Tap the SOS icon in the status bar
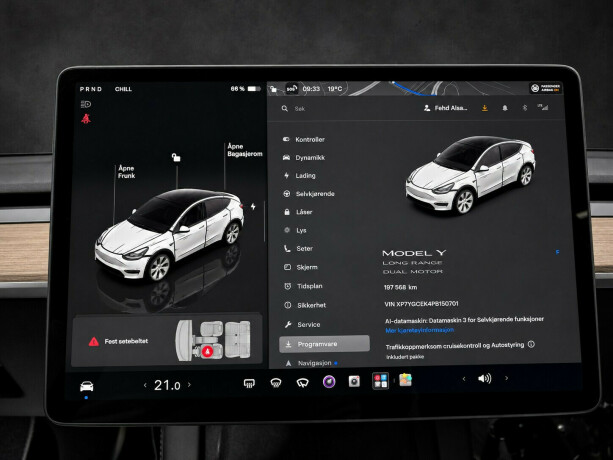 click(291, 89)
